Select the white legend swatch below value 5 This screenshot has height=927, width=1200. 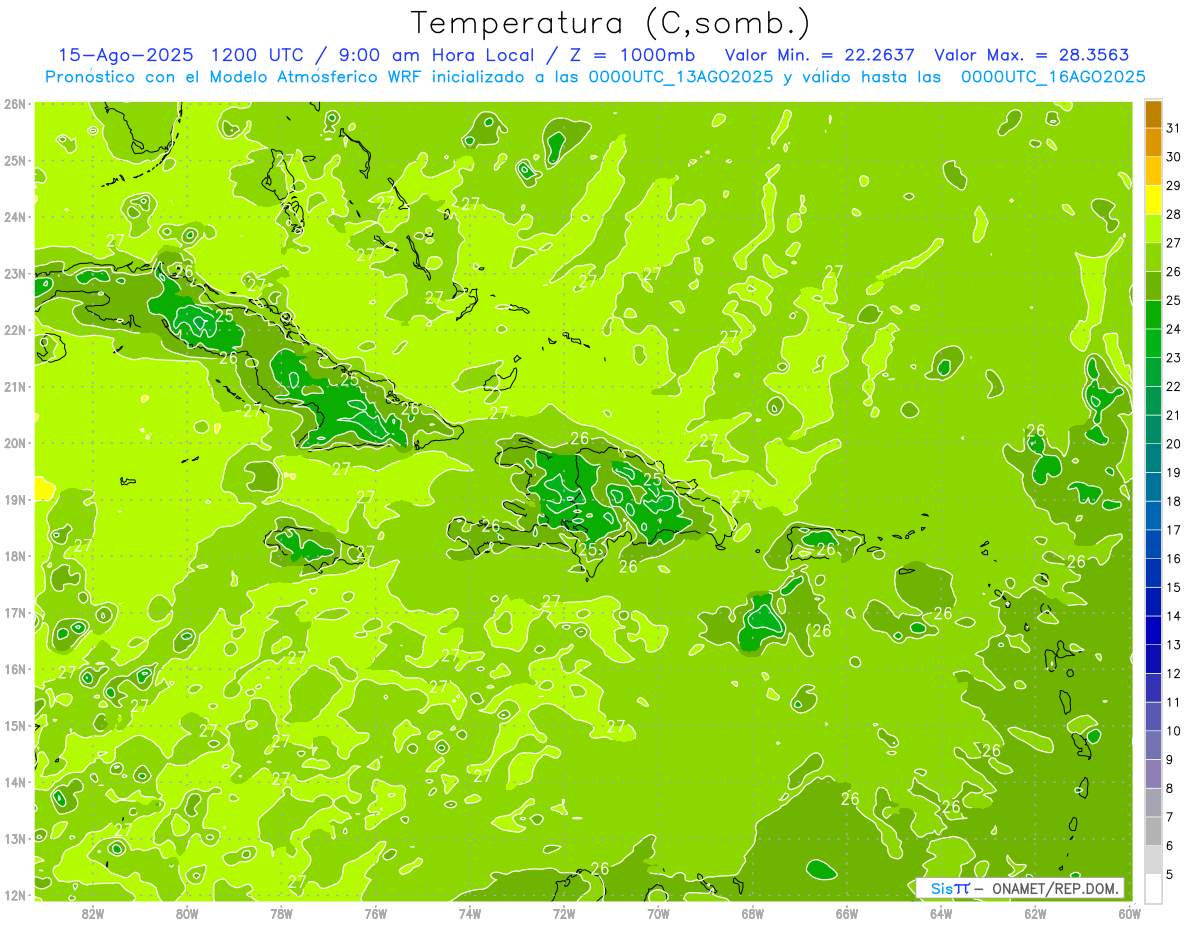coord(1153,888)
